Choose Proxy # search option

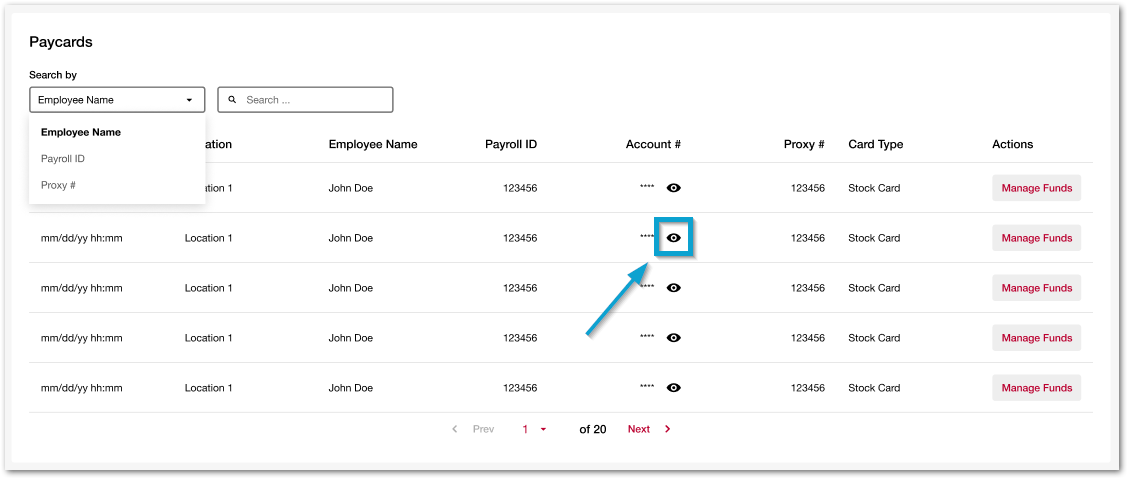pos(58,185)
